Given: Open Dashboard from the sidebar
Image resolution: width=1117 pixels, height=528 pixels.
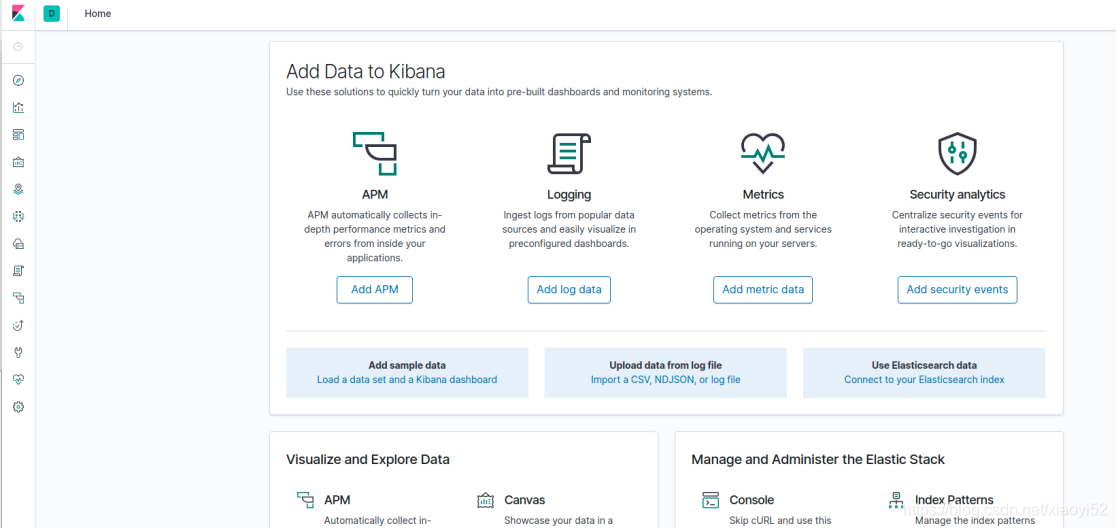Looking at the screenshot, I should pyautogui.click(x=19, y=135).
